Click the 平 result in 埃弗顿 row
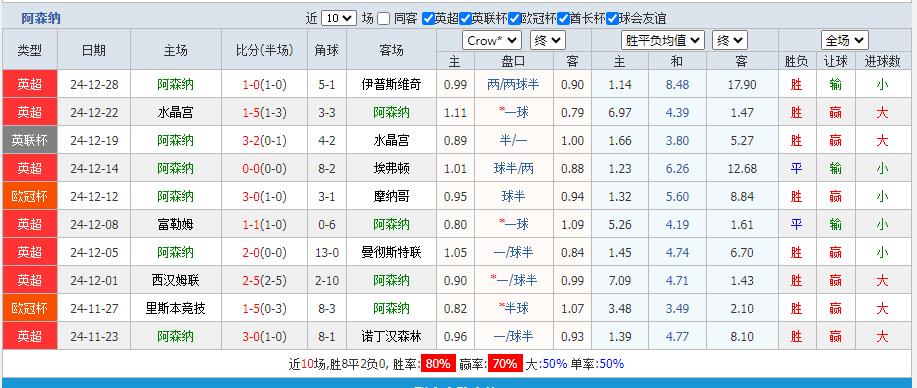This screenshot has height=388, width=917. coord(796,169)
